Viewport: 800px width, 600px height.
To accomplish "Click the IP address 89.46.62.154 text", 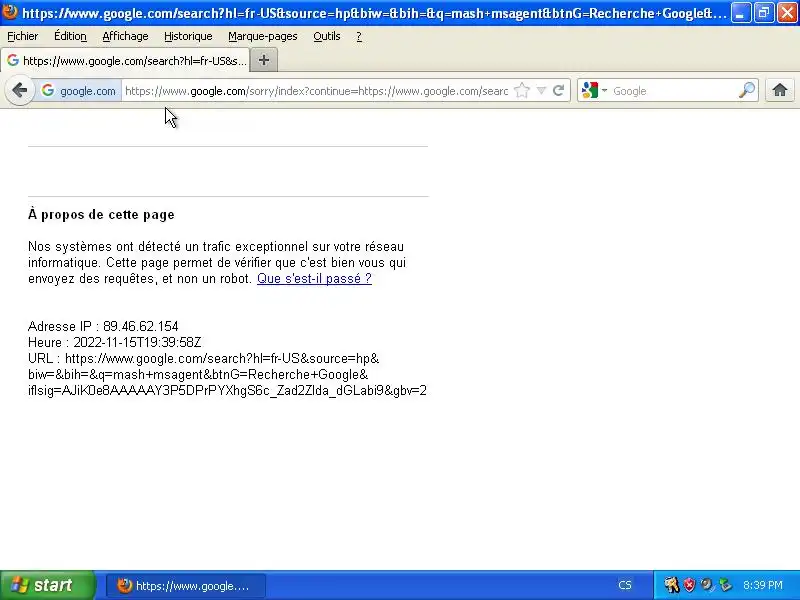I will (x=141, y=327).
